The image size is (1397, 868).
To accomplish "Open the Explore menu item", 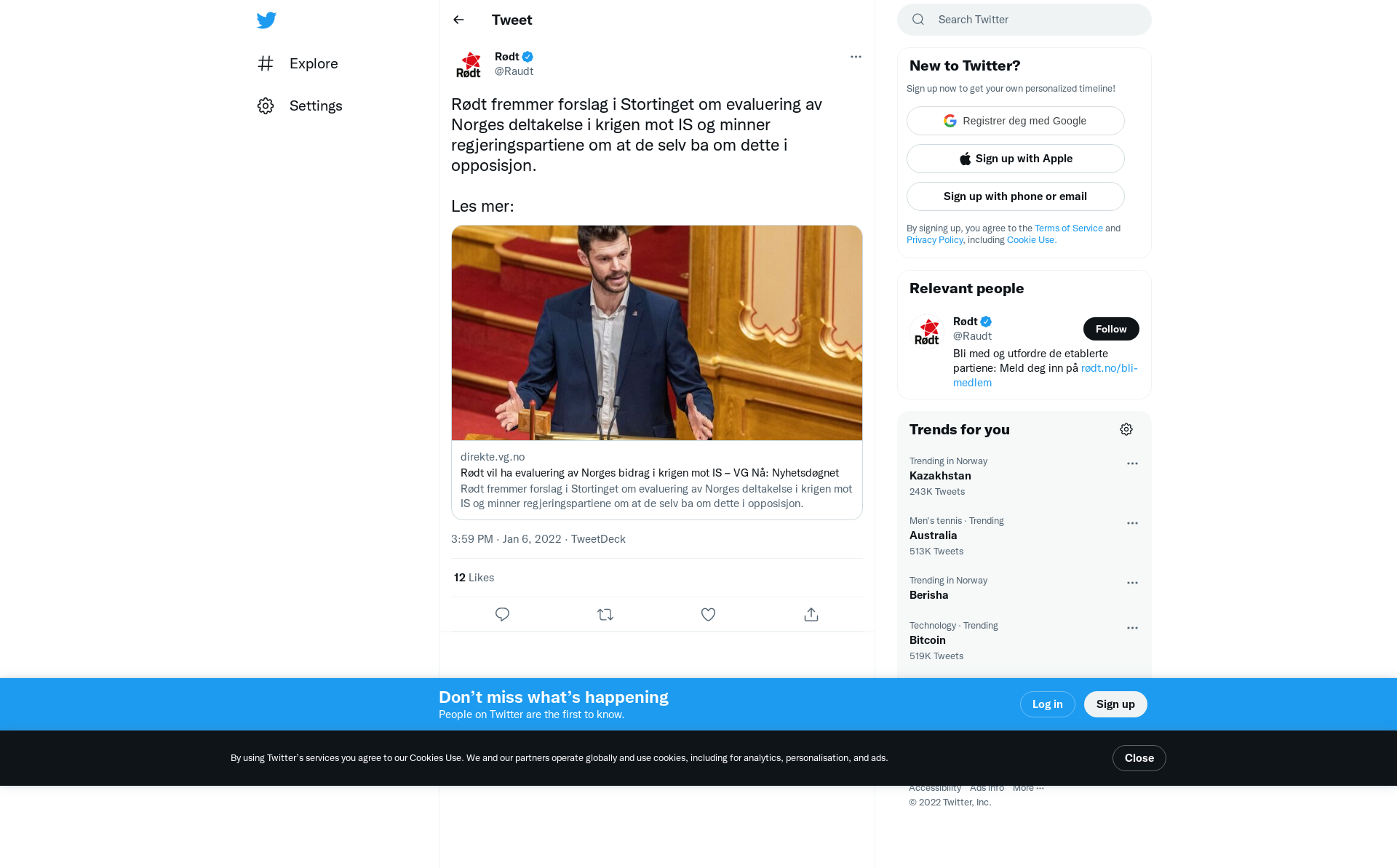I will (x=298, y=63).
